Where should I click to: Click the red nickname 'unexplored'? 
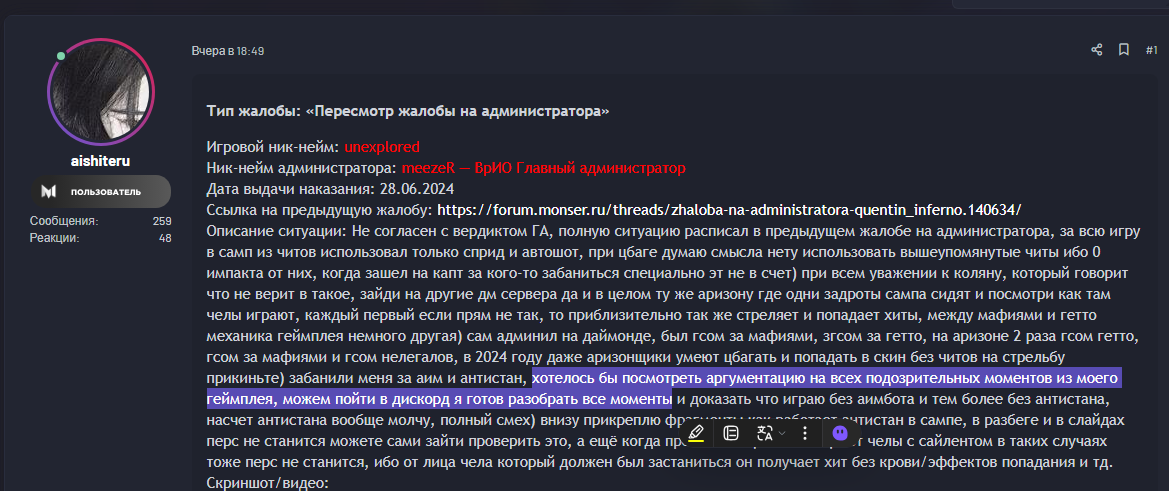(x=382, y=146)
